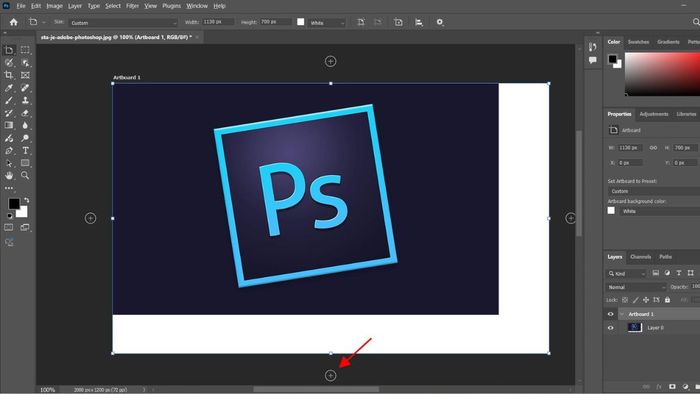
Task: Select the Eyedropper tool
Action: coord(9,88)
